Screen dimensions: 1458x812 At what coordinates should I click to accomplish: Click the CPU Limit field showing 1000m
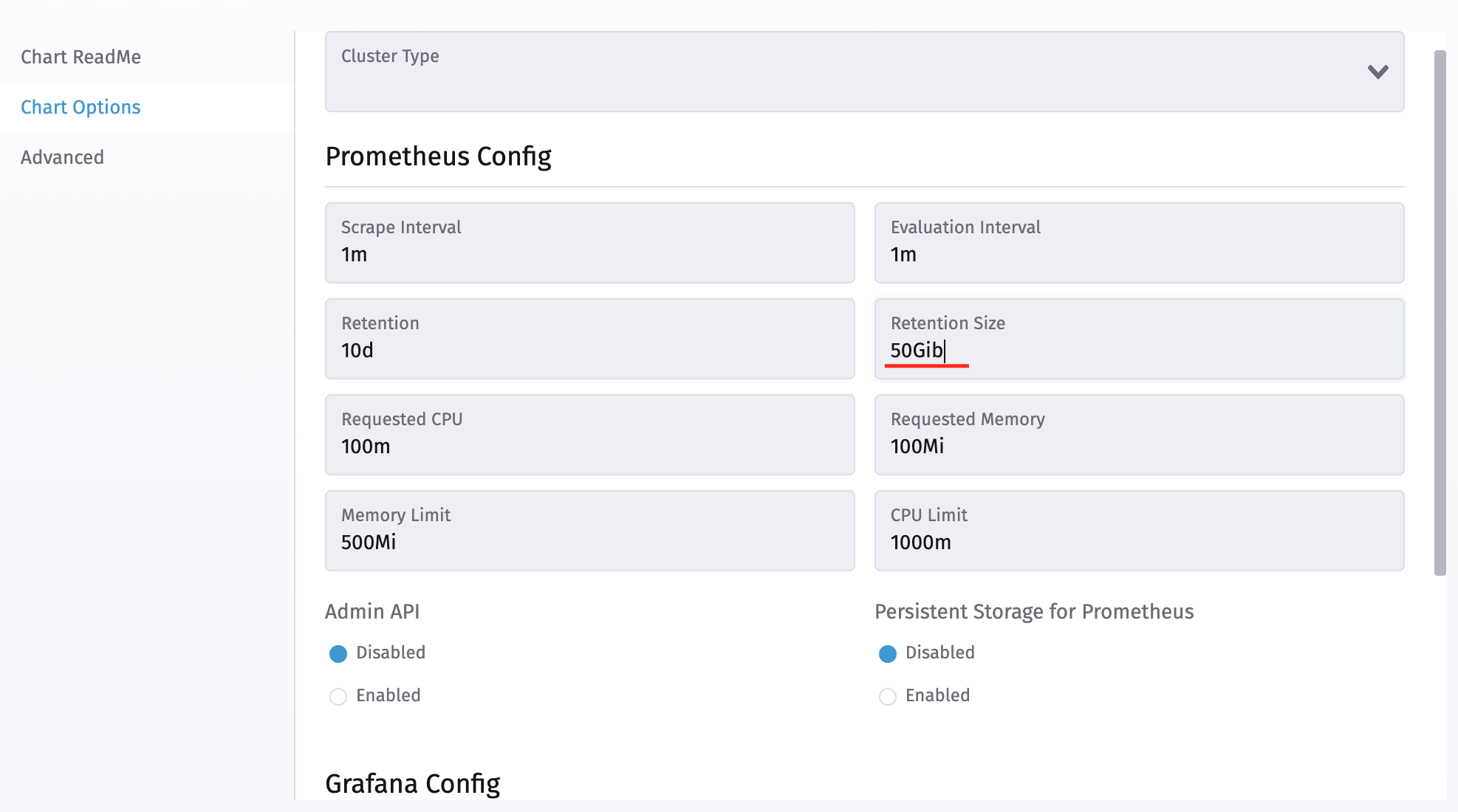pyautogui.click(x=1140, y=531)
